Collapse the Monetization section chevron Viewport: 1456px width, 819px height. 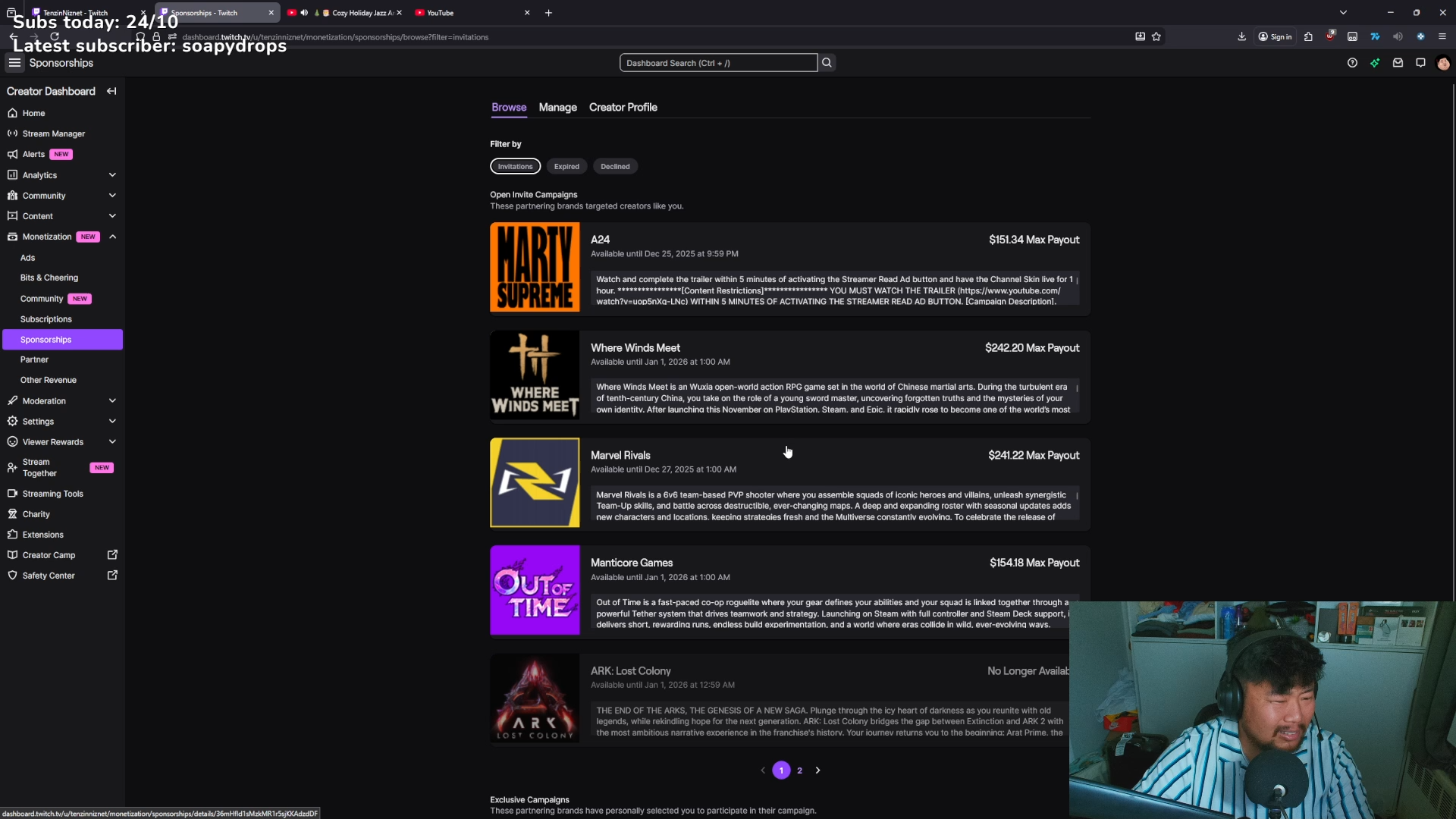[112, 237]
